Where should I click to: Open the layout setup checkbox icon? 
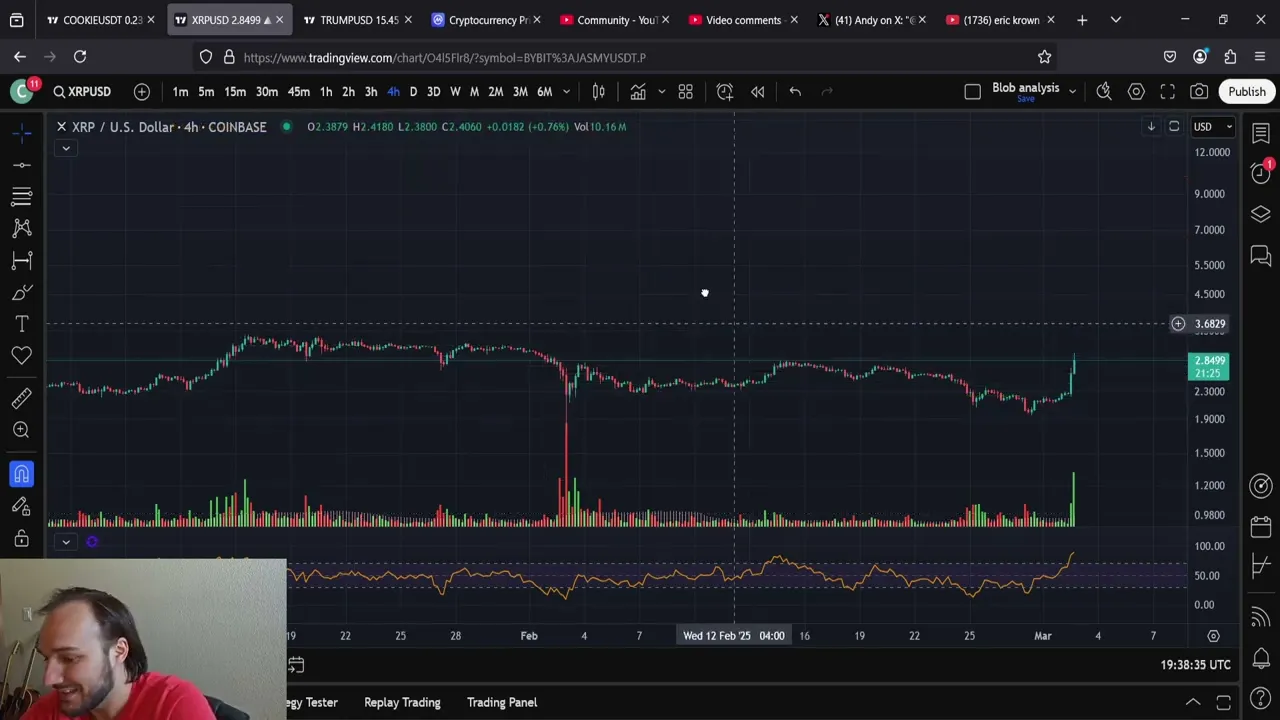pyautogui.click(x=972, y=92)
